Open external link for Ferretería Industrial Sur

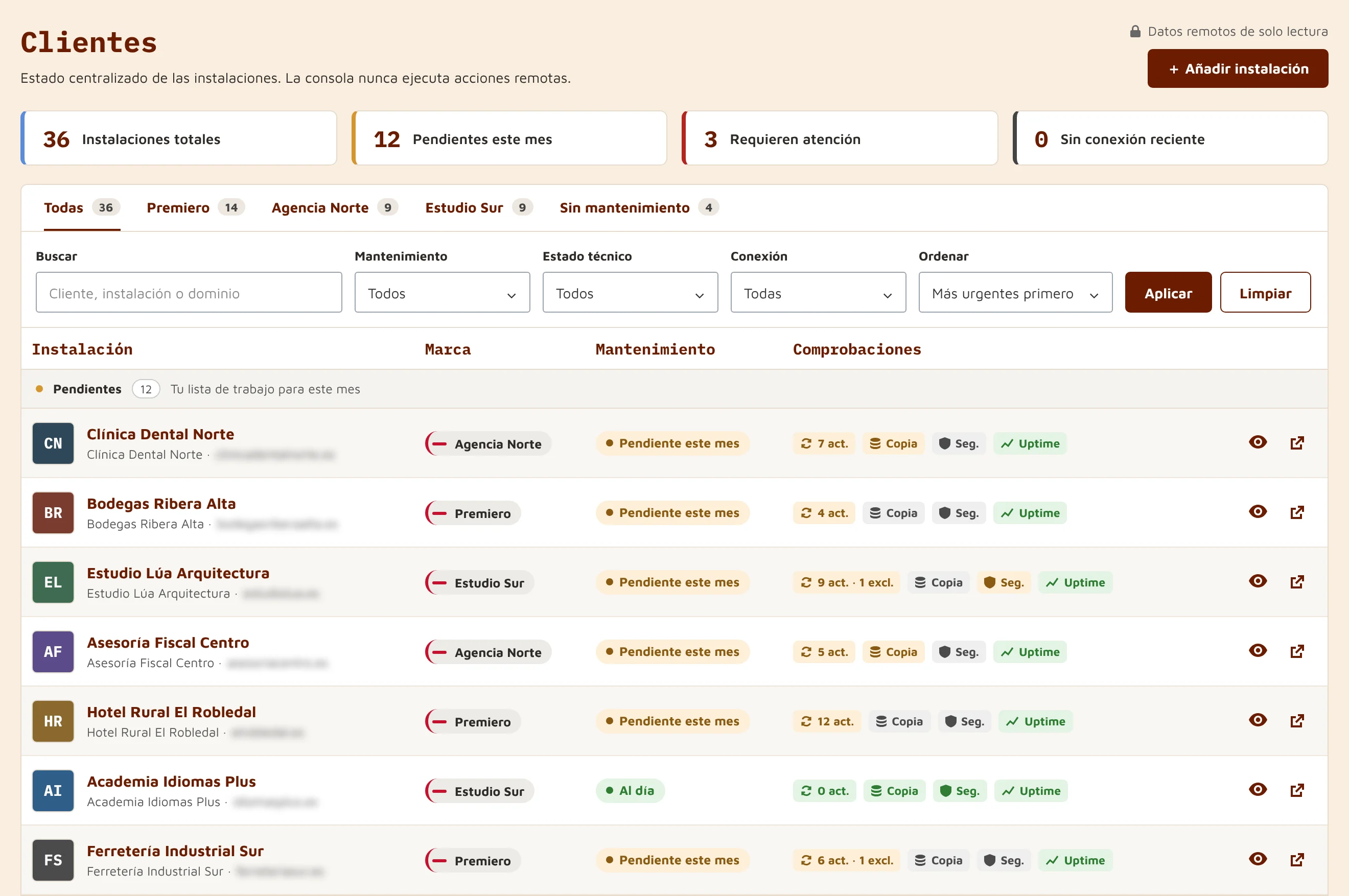point(1297,859)
